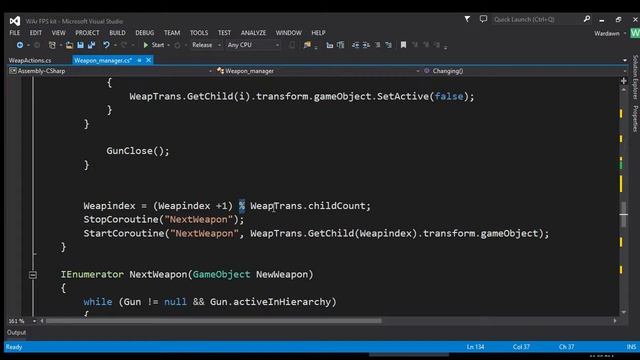Click the scroll right arrow under editor
This screenshot has height=360, width=640.
pos(615,321)
